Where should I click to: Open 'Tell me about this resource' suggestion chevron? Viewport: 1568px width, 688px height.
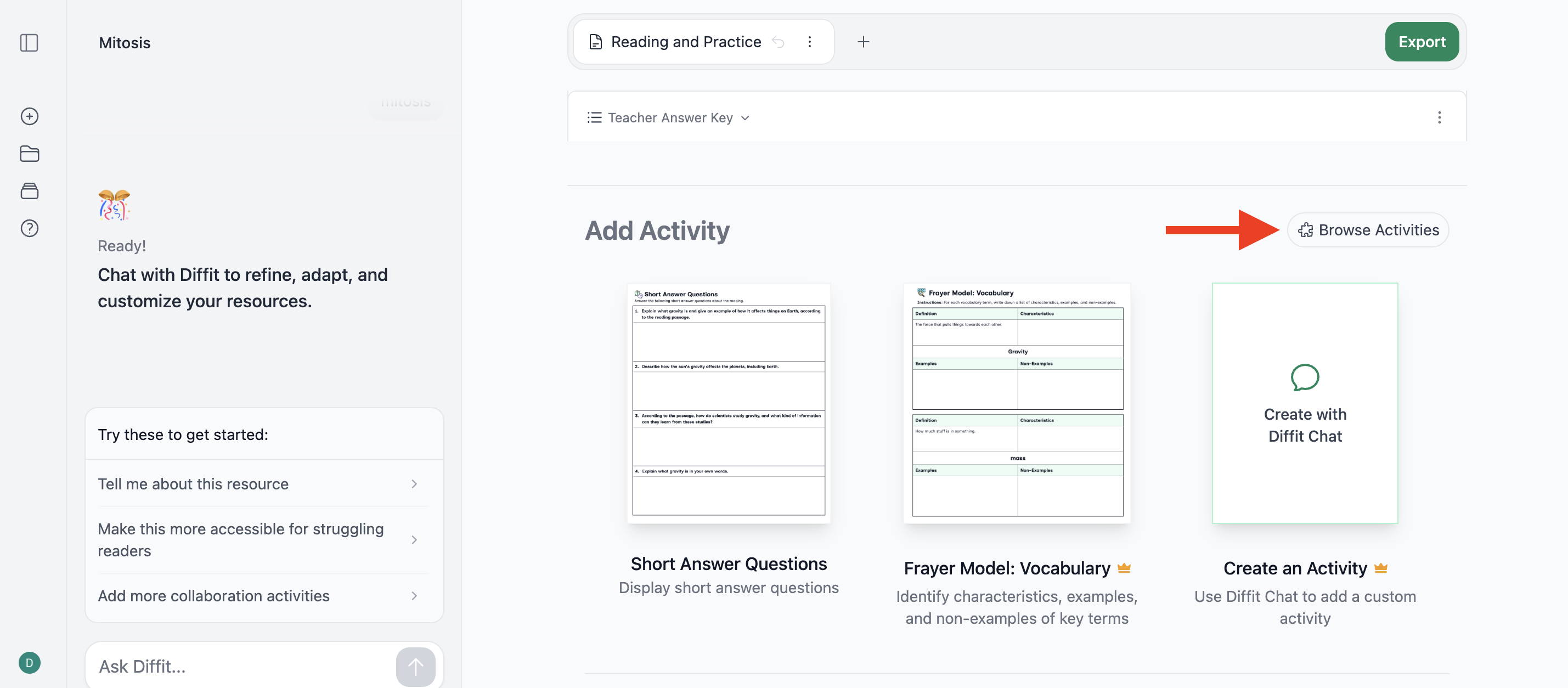tap(415, 484)
